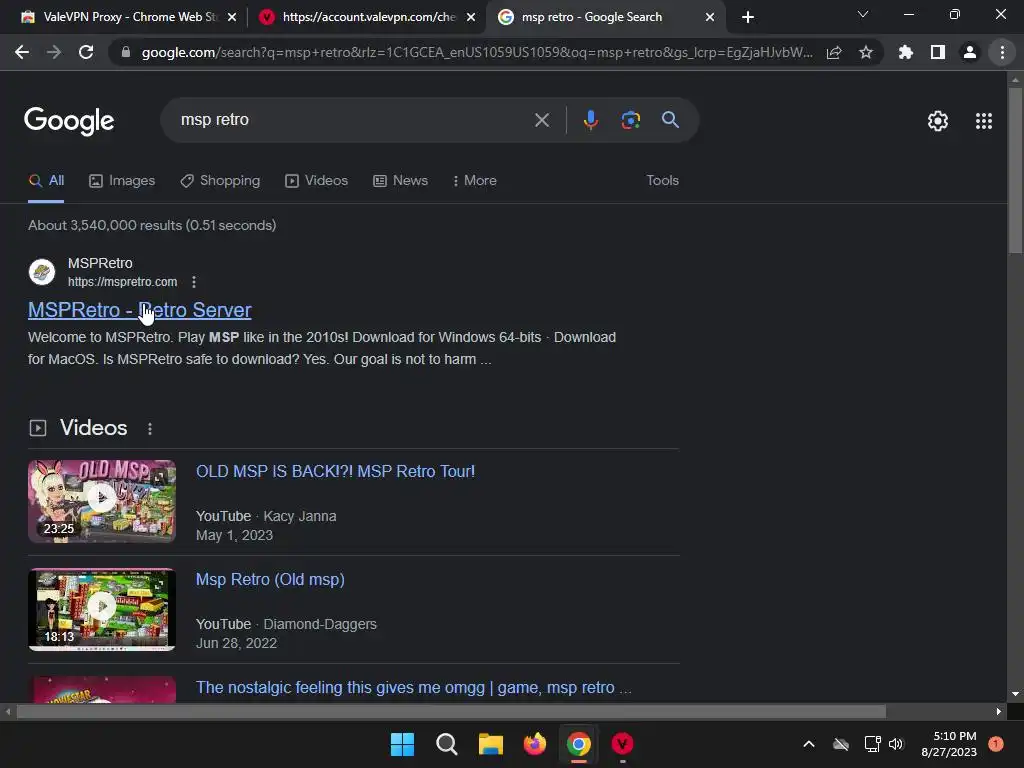Switch to News results
This screenshot has height=768, width=1024.
point(400,181)
